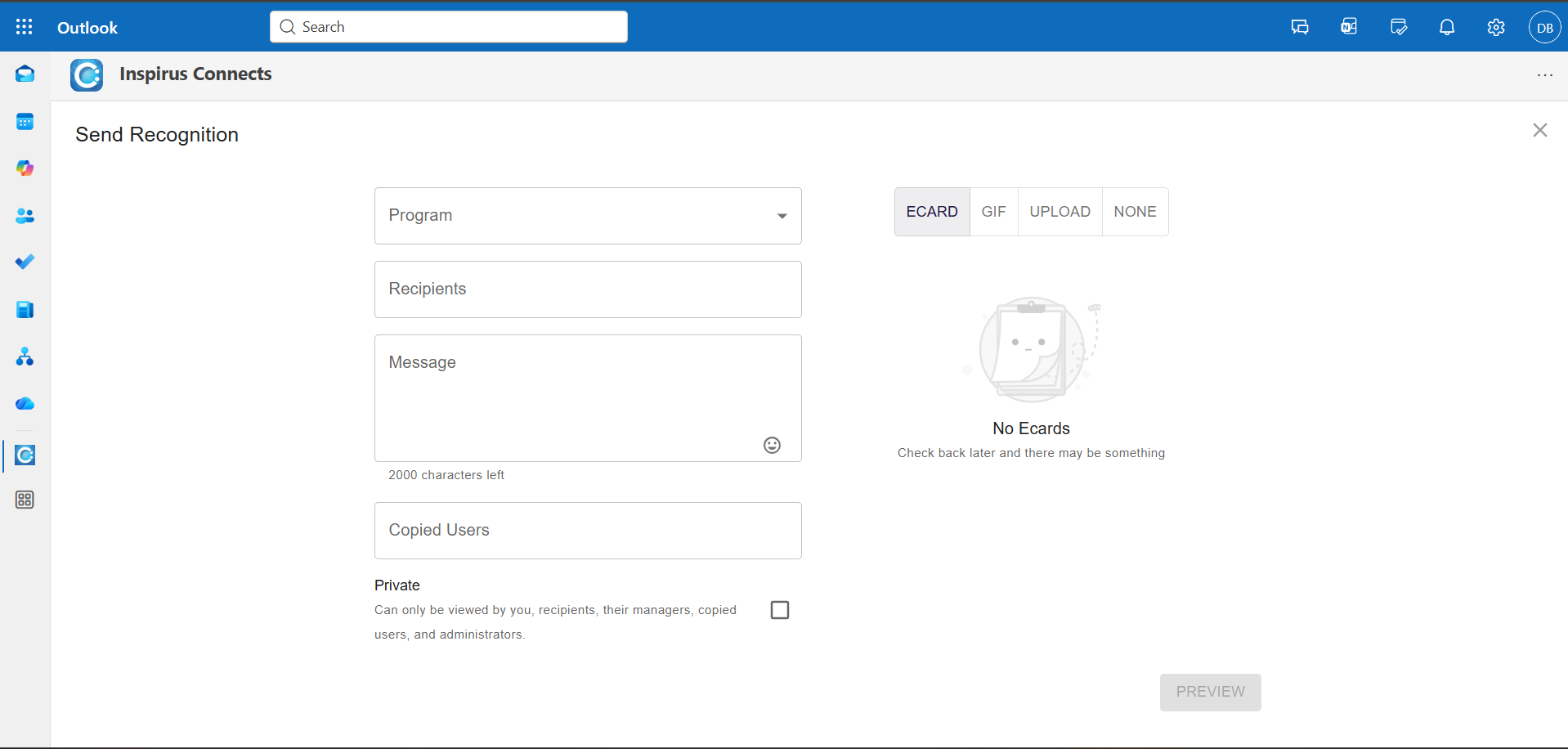This screenshot has width=1568, height=749.
Task: Open the app launcher waffle grid
Action: coord(25,27)
